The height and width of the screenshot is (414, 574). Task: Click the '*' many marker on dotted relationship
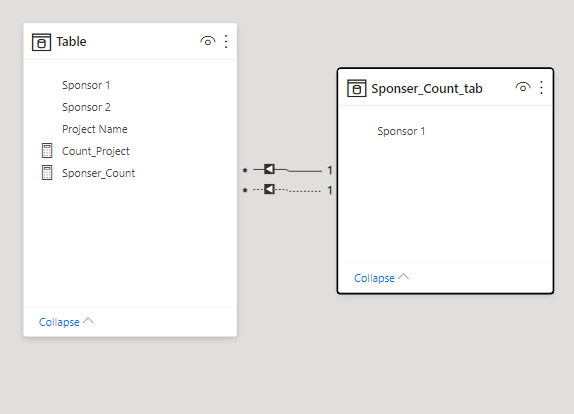(x=245, y=190)
